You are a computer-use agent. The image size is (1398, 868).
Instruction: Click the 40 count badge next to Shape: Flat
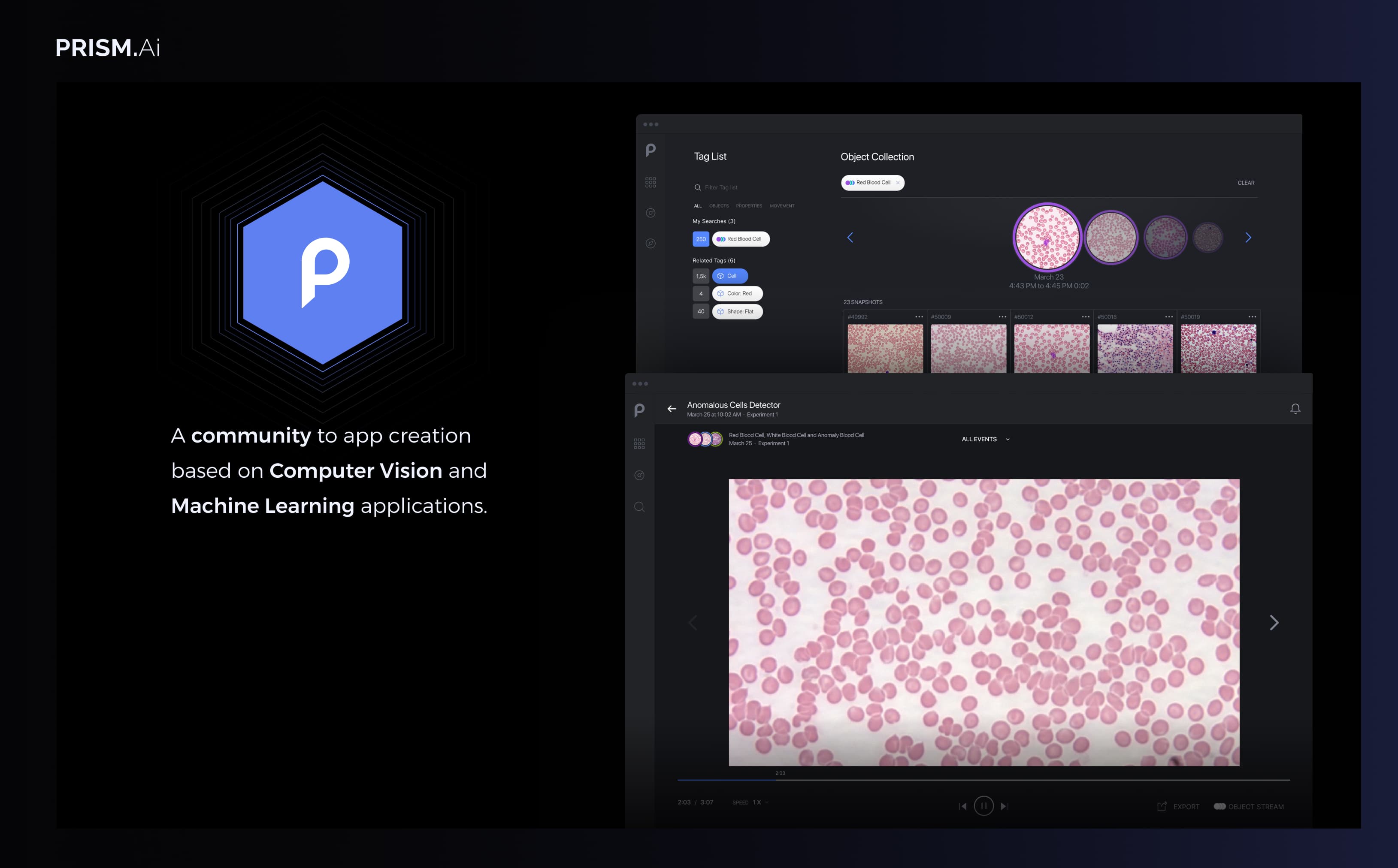pyautogui.click(x=701, y=312)
